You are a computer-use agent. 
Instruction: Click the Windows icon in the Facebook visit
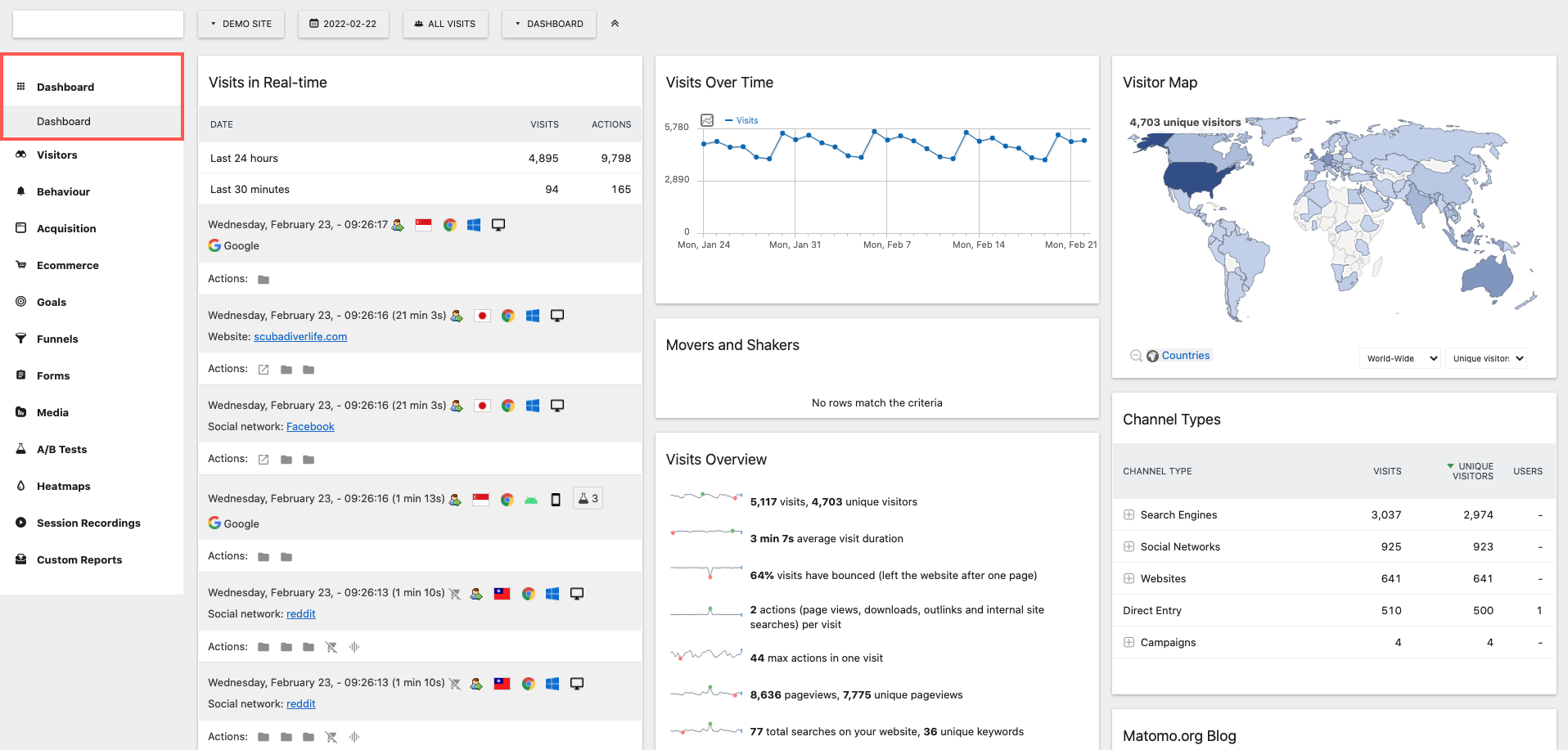533,406
